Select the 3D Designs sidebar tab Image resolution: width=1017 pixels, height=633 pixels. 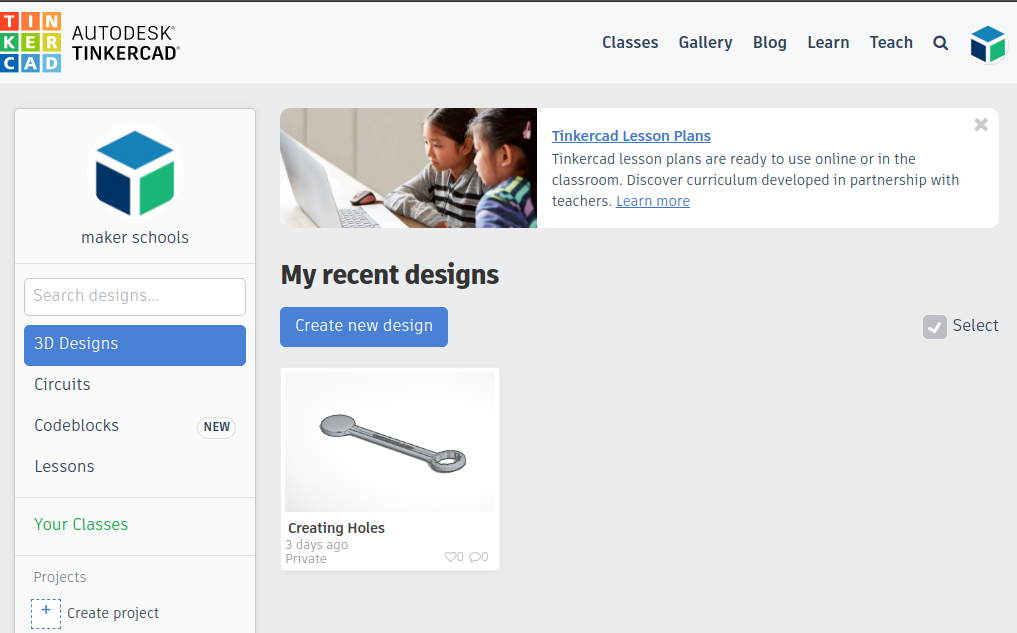(x=135, y=345)
